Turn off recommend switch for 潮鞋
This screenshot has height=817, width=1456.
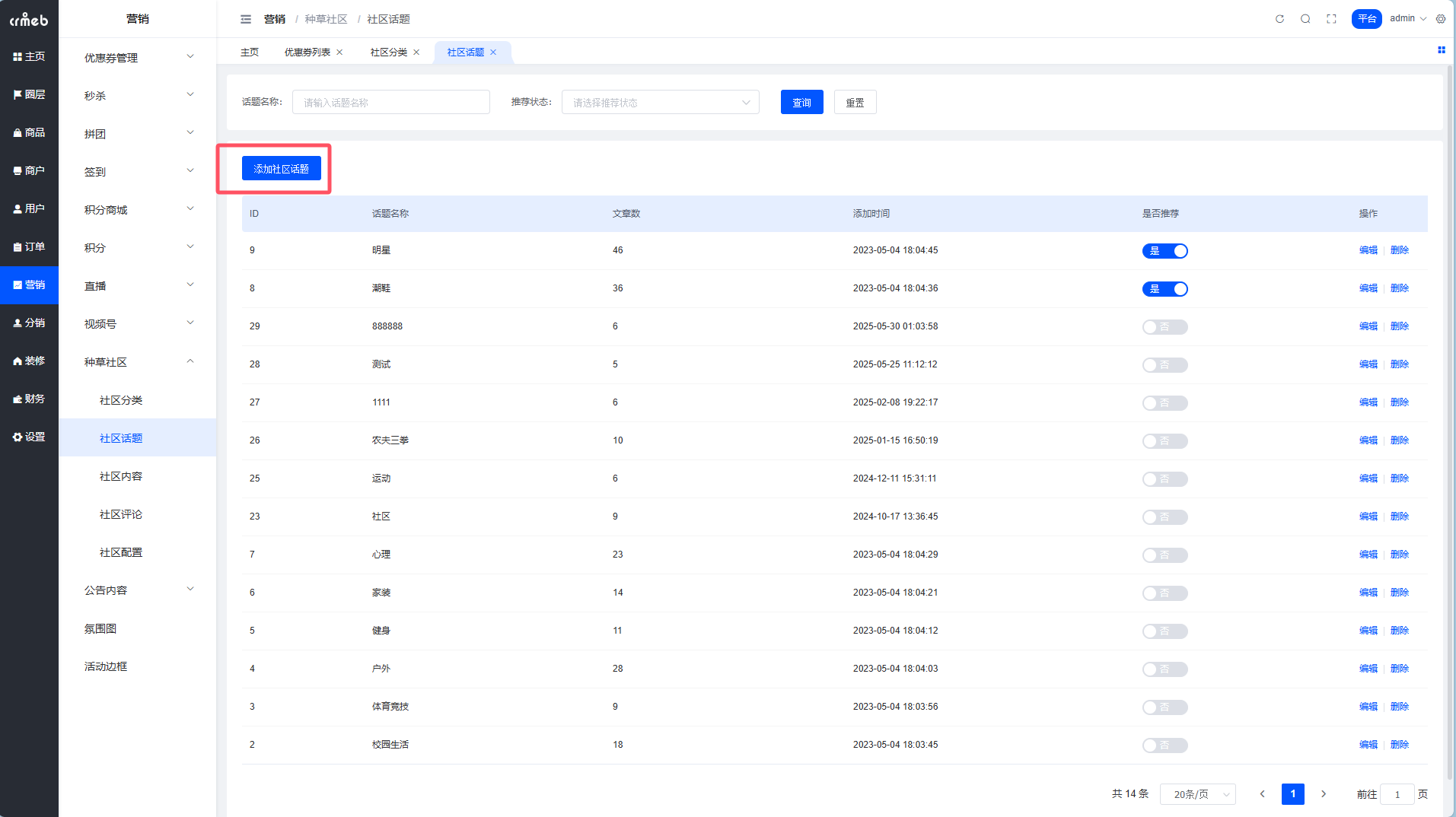[x=1164, y=289]
